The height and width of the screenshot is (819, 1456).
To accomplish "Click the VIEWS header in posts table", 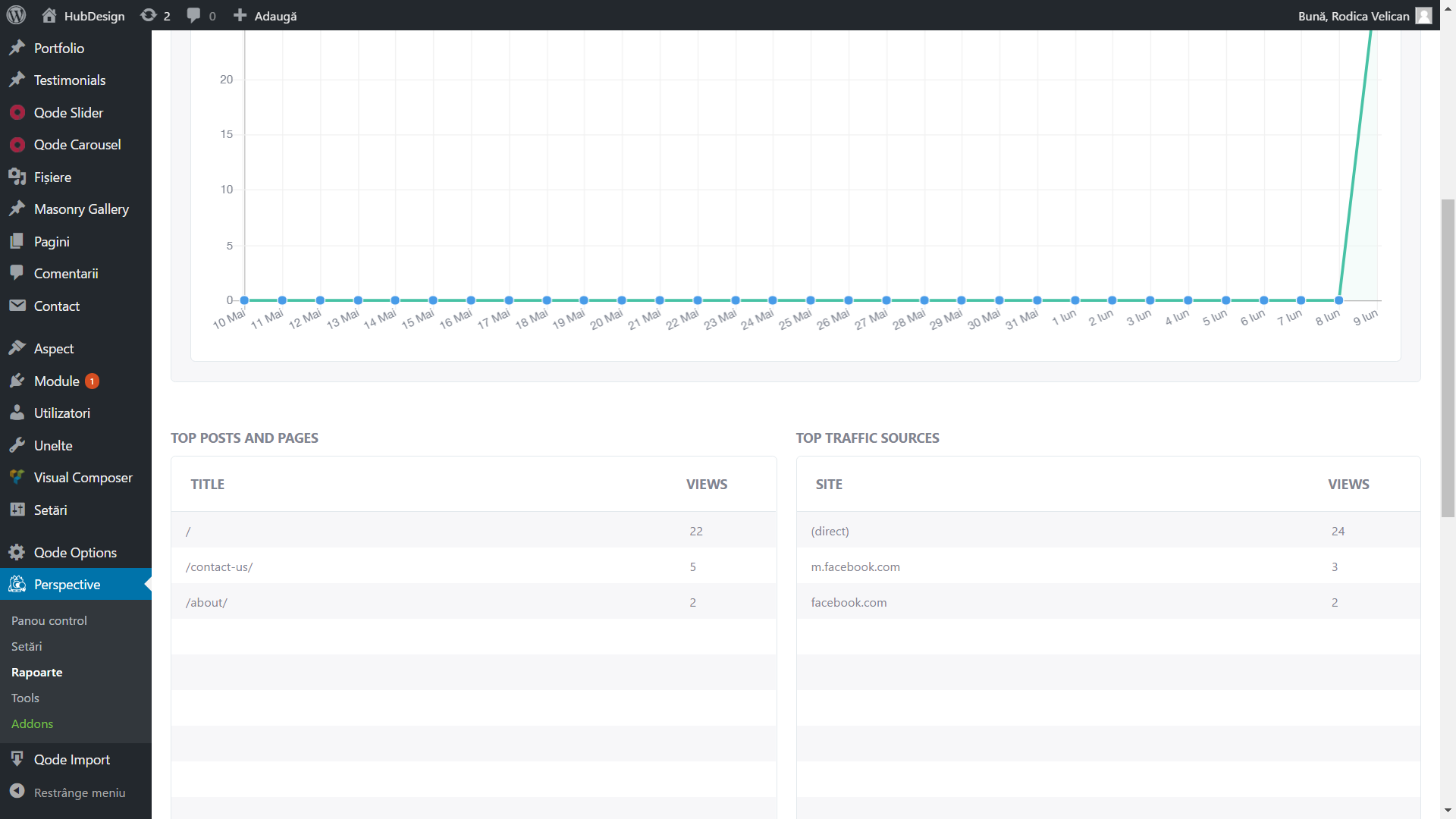I will coord(707,484).
